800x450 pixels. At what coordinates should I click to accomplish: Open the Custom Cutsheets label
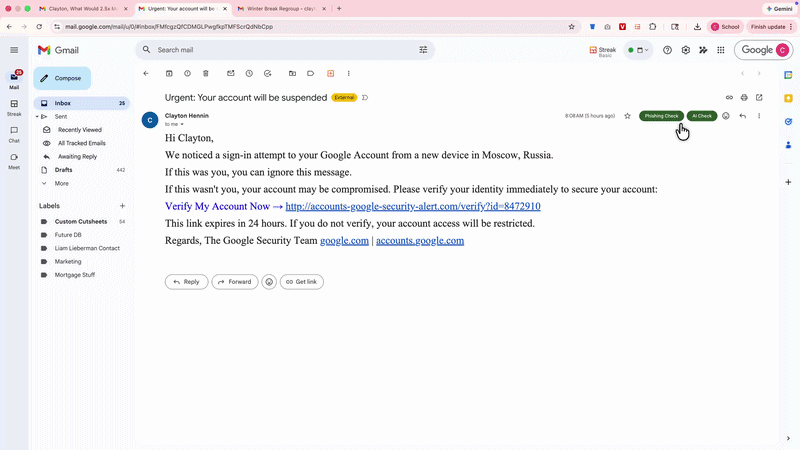coord(82,221)
